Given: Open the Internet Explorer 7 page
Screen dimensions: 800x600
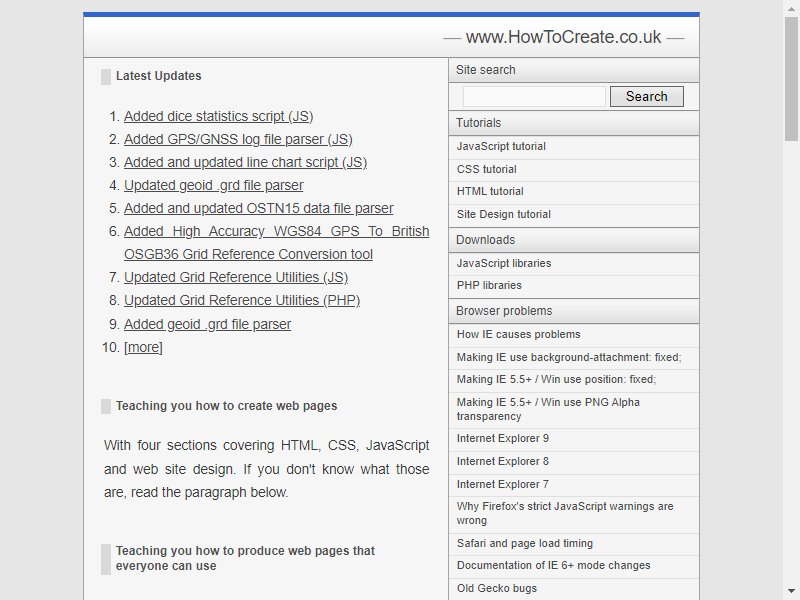Looking at the screenshot, I should point(574,484).
